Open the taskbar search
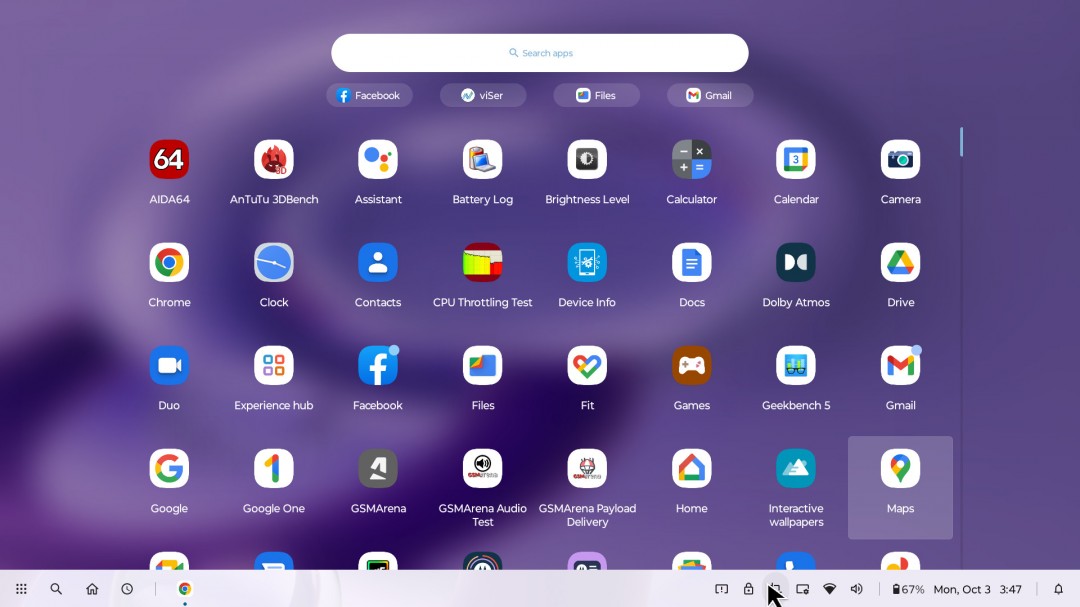1080x607 pixels. pyautogui.click(x=56, y=589)
